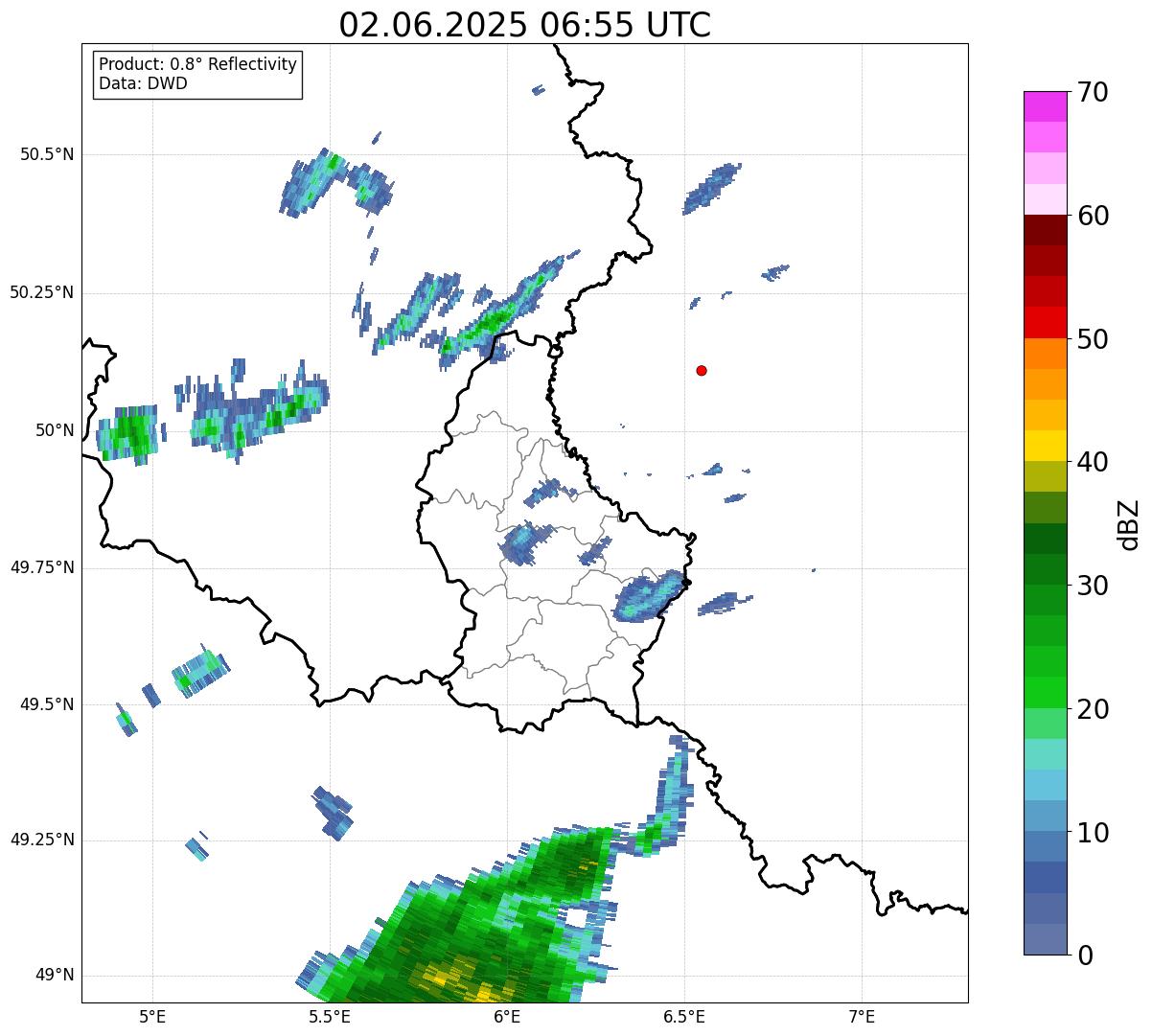Click the 49.5°N latitude label
This screenshot has width=1152, height=1036.
(x=47, y=704)
